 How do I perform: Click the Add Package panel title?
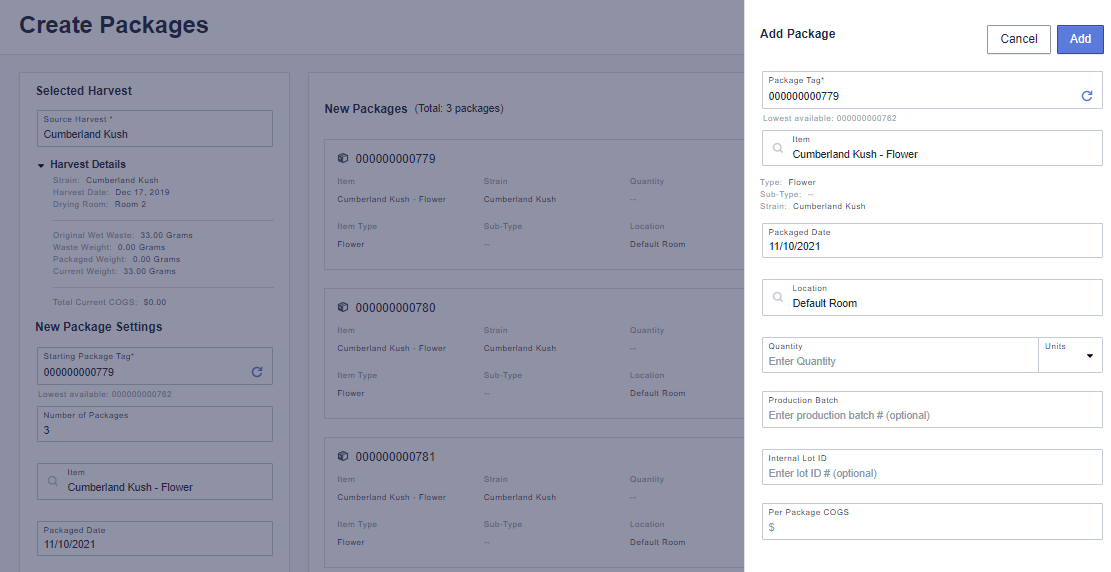797,33
